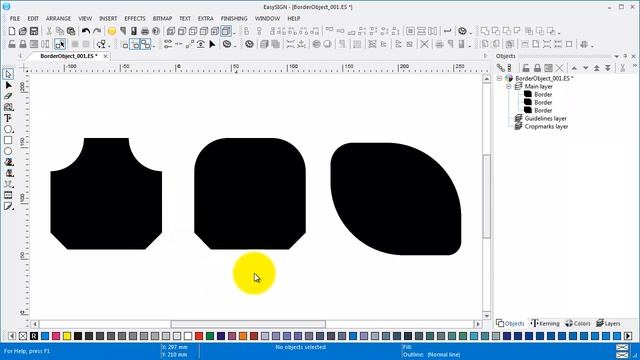Click the help question mark icon

click(156, 31)
